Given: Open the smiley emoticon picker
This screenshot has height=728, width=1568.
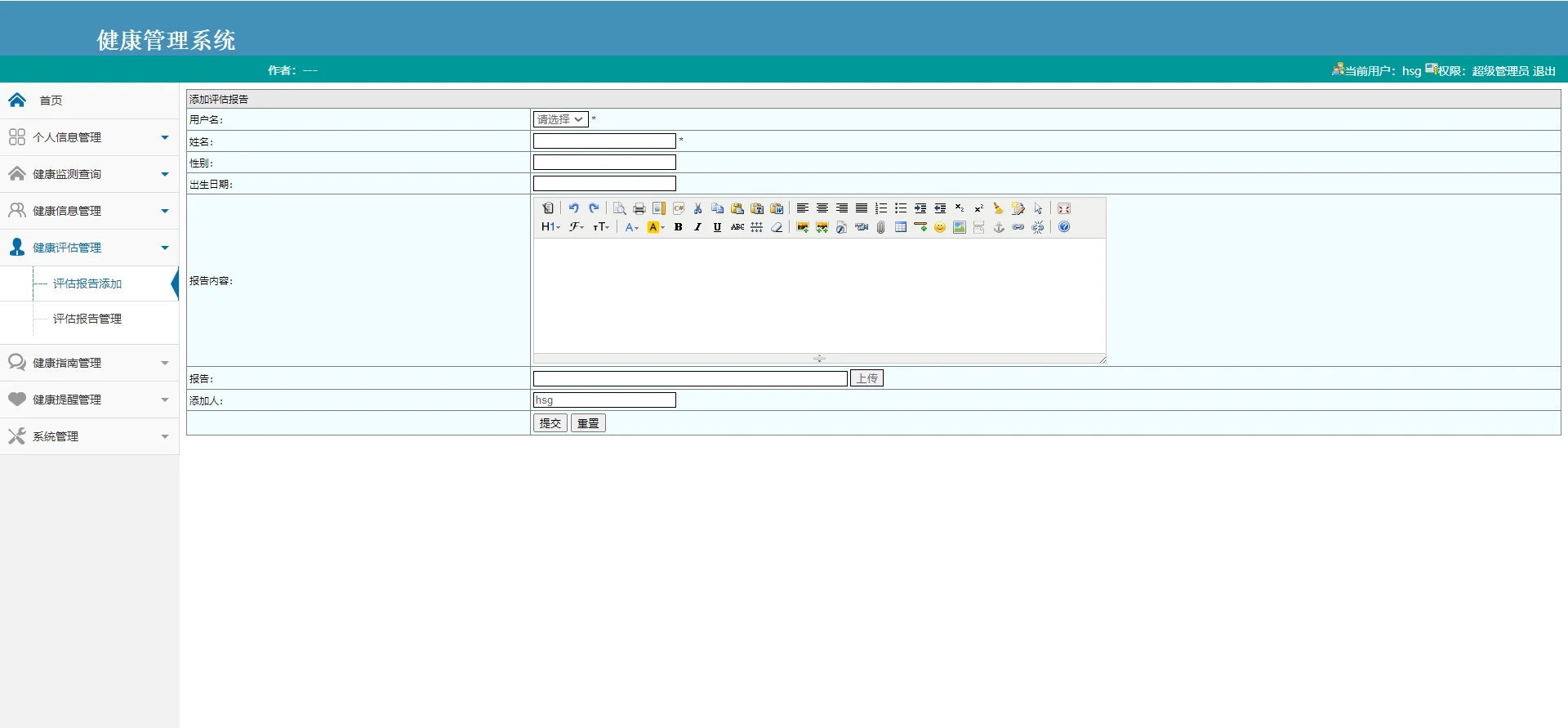Looking at the screenshot, I should pos(940,227).
